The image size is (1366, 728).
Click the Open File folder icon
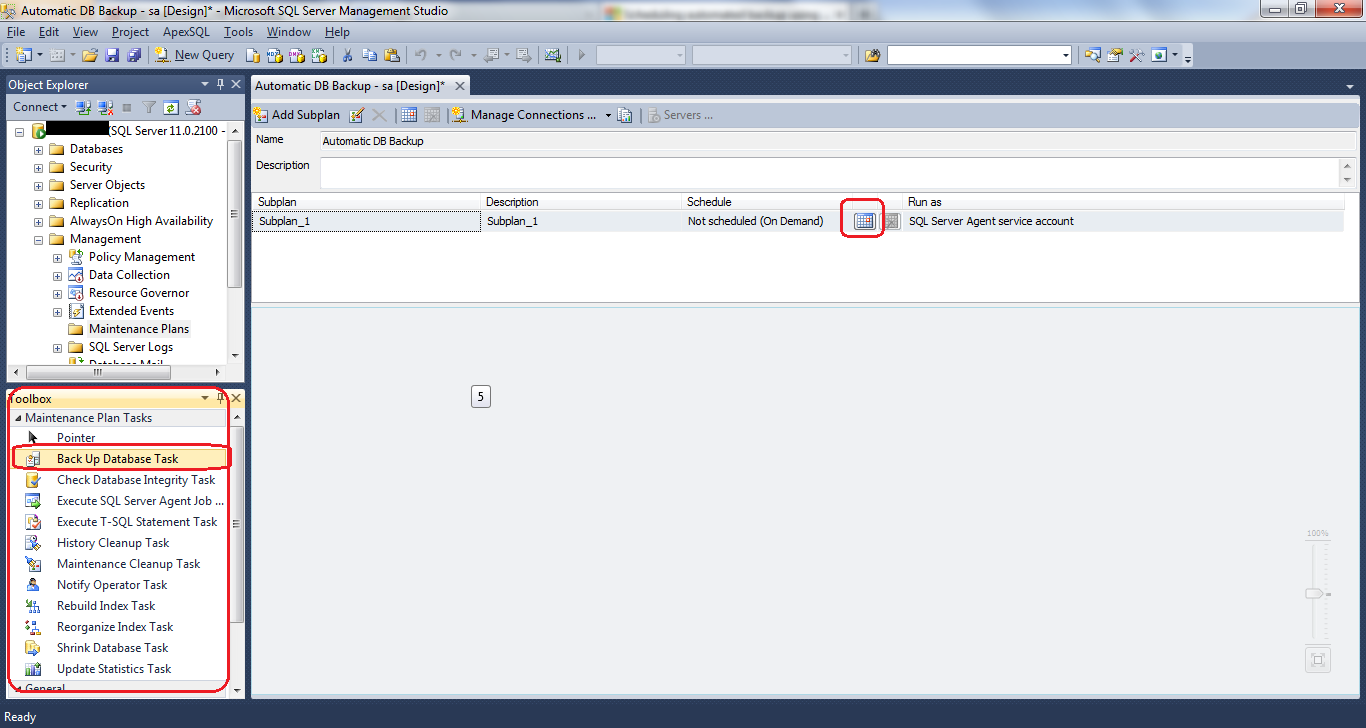pos(90,55)
